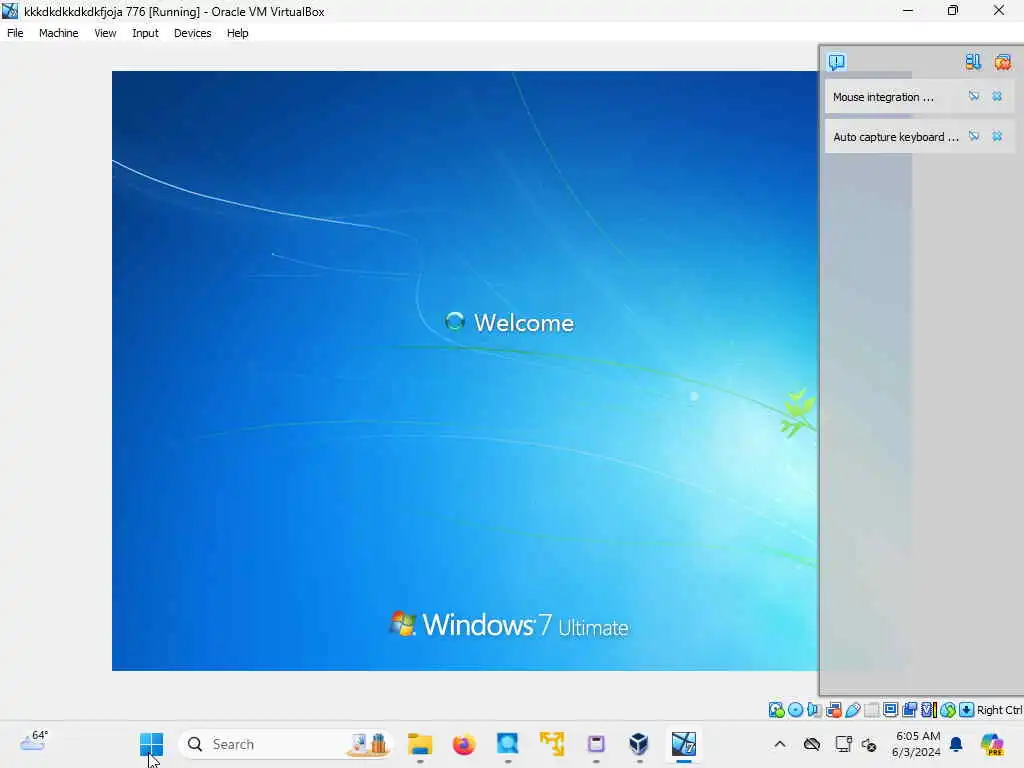This screenshot has width=1024, height=768.
Task: Open the View menu
Action: pos(105,33)
